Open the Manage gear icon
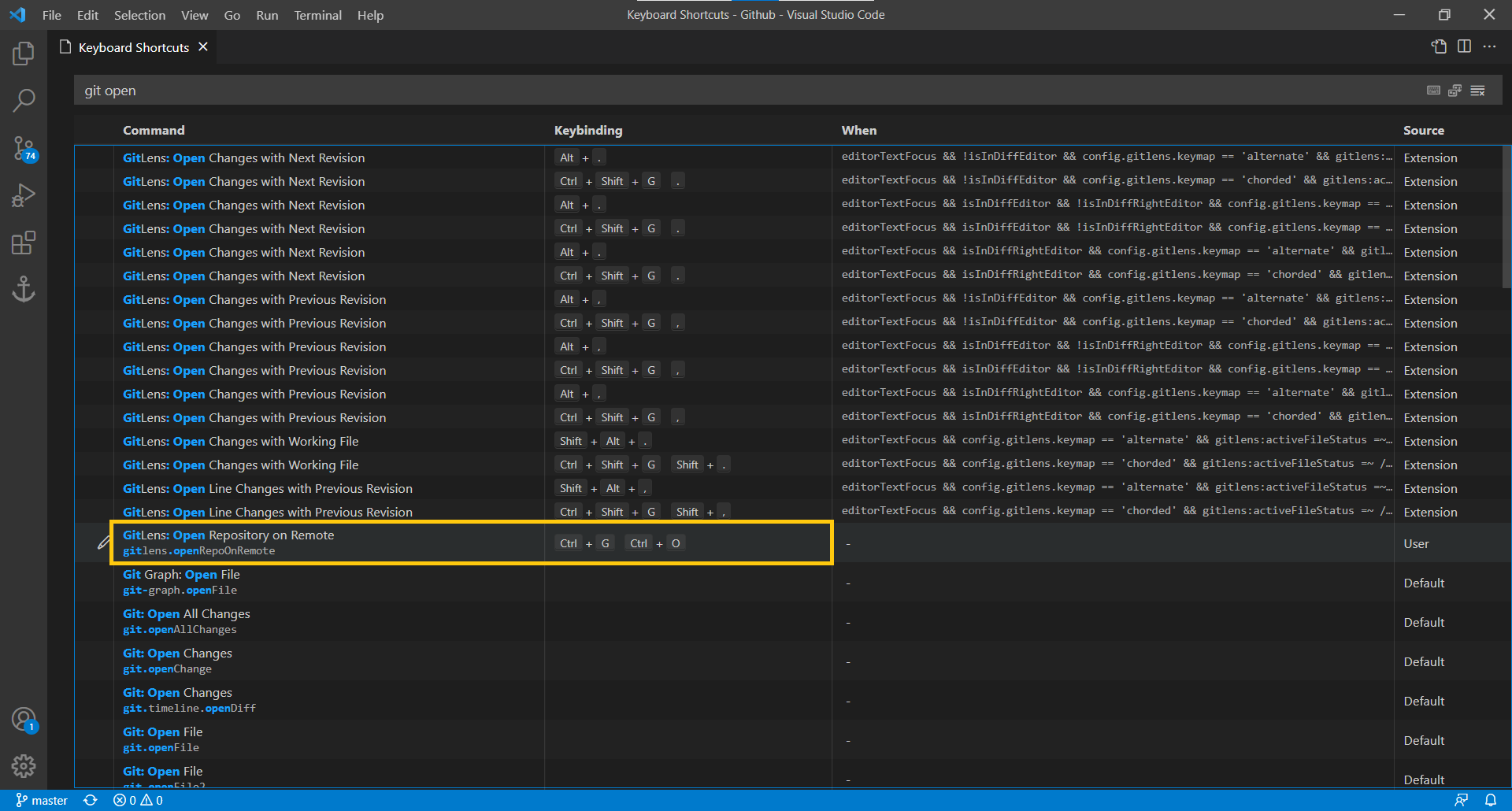 click(x=24, y=766)
